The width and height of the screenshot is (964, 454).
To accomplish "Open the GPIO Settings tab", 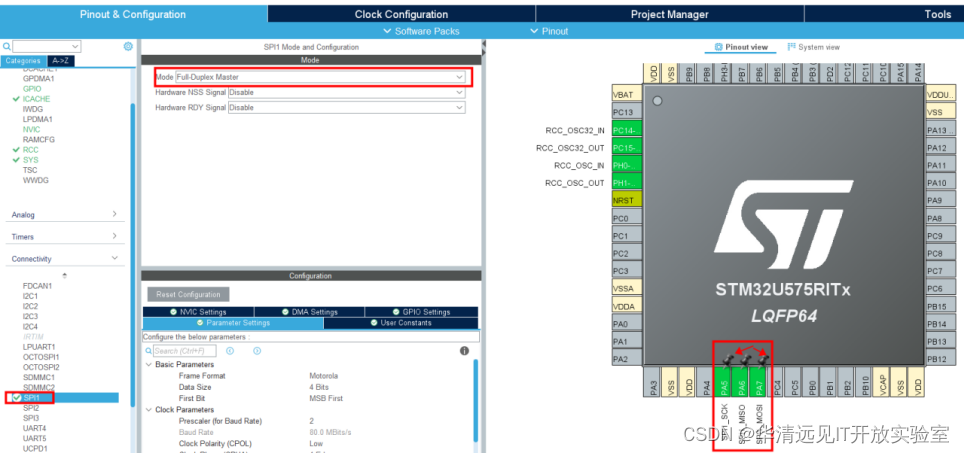I will [x=421, y=312].
